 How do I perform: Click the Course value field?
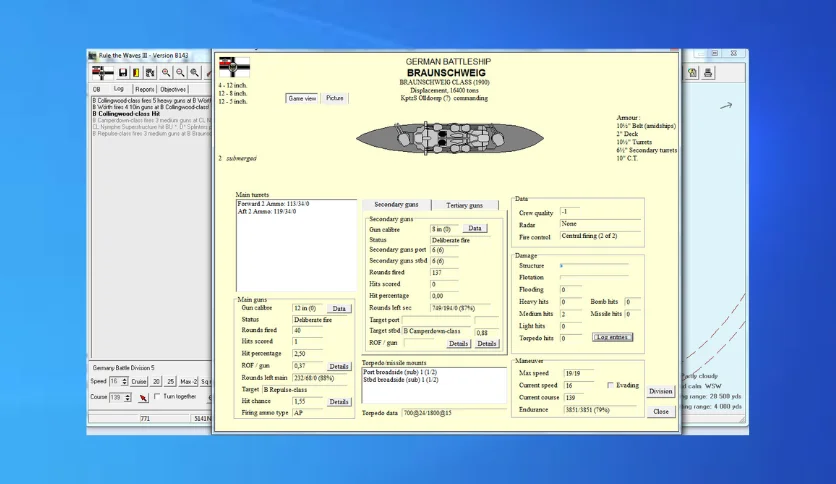tap(116, 398)
